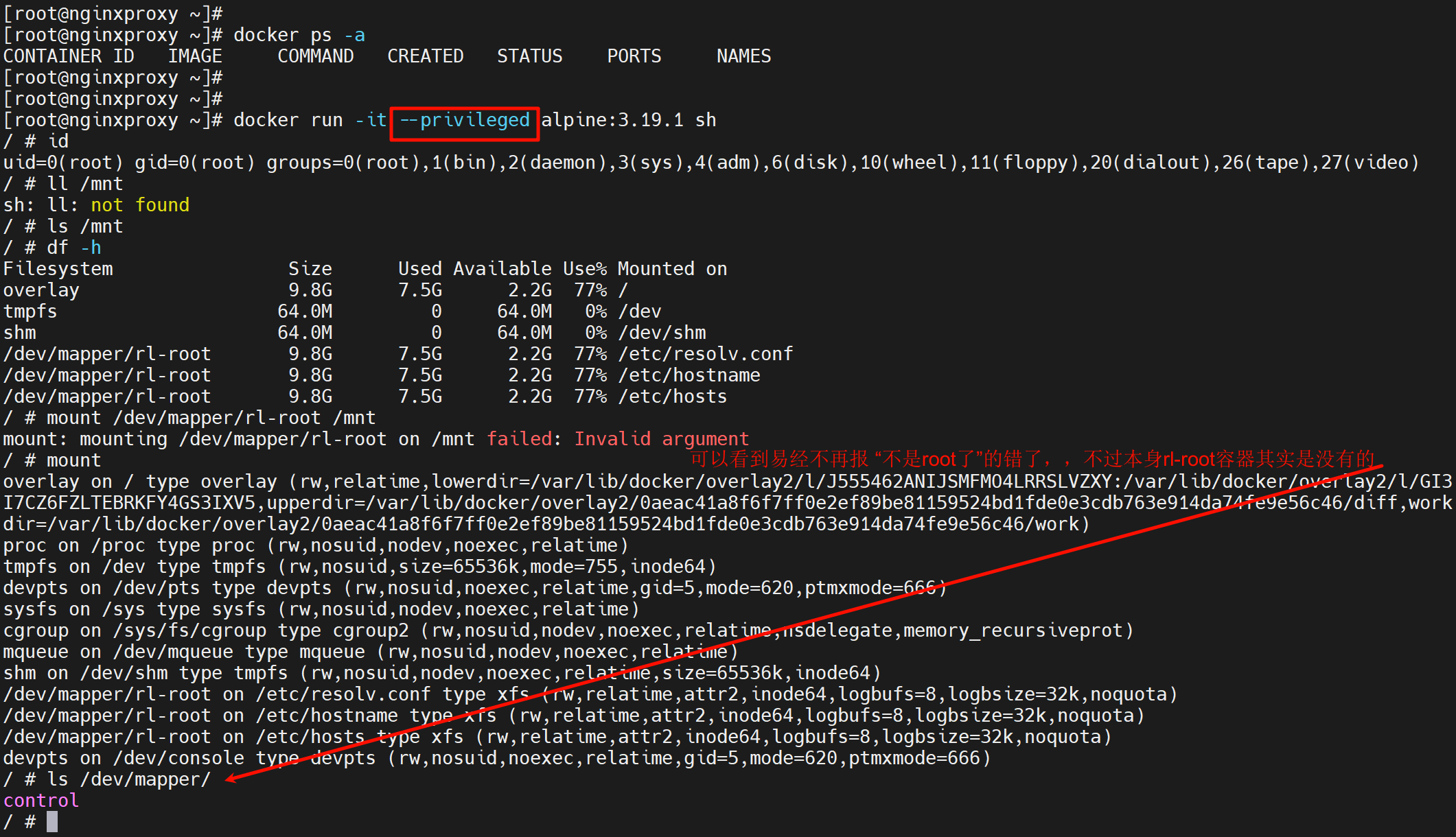Click the yellow 'not found' error text

click(x=140, y=205)
